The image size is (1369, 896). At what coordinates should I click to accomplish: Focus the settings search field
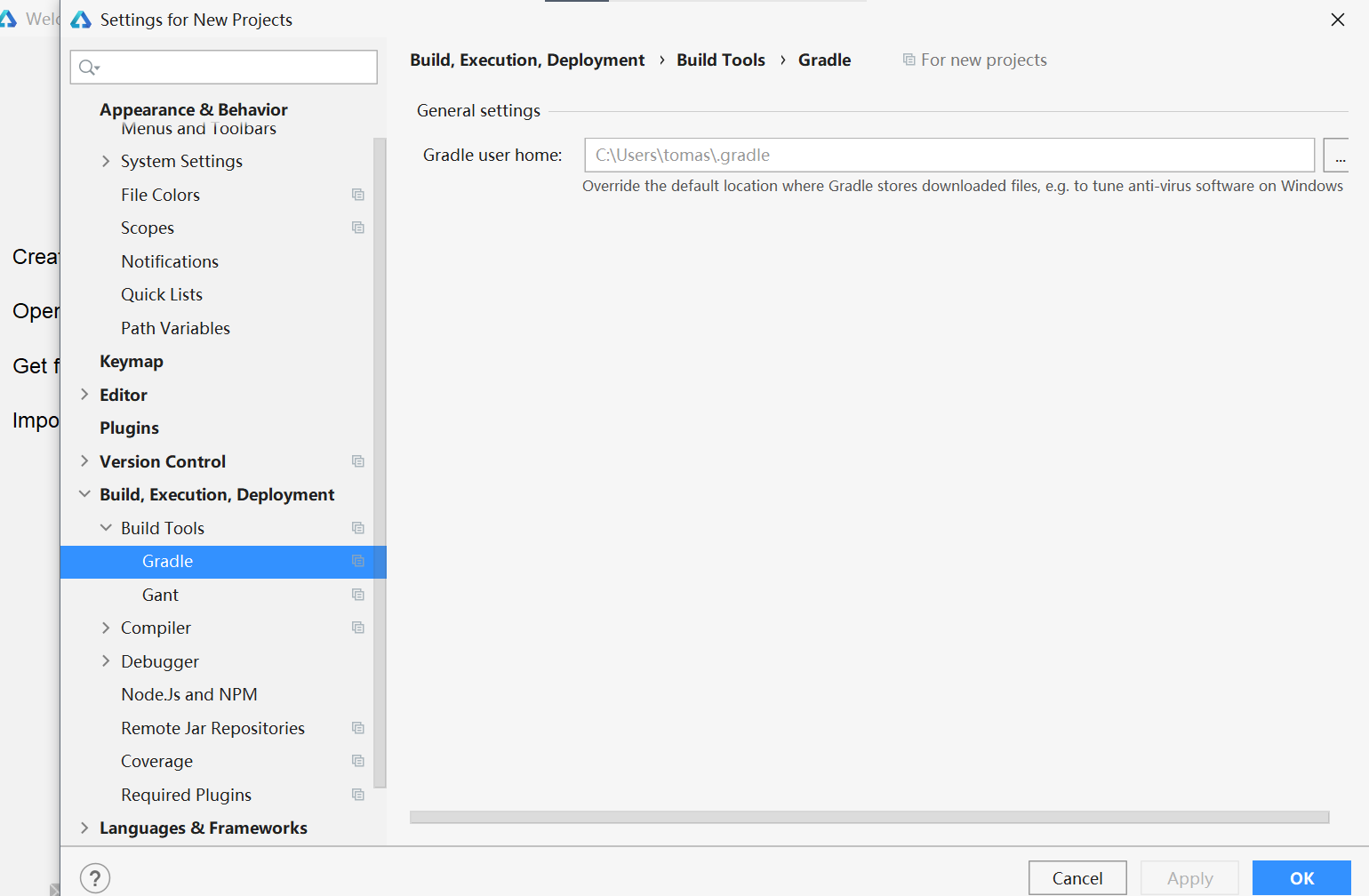click(x=224, y=68)
